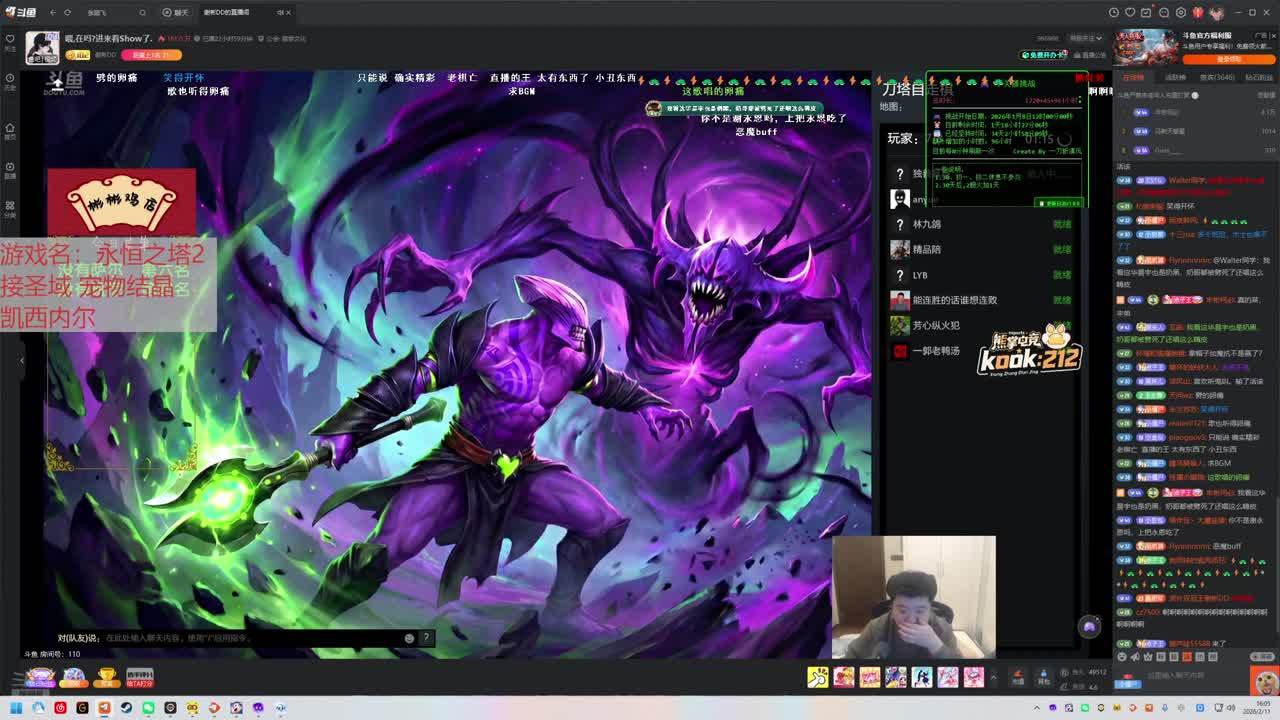1280x720 pixels.
Task: Expand gift list arrow at bottom
Action: 993,677
